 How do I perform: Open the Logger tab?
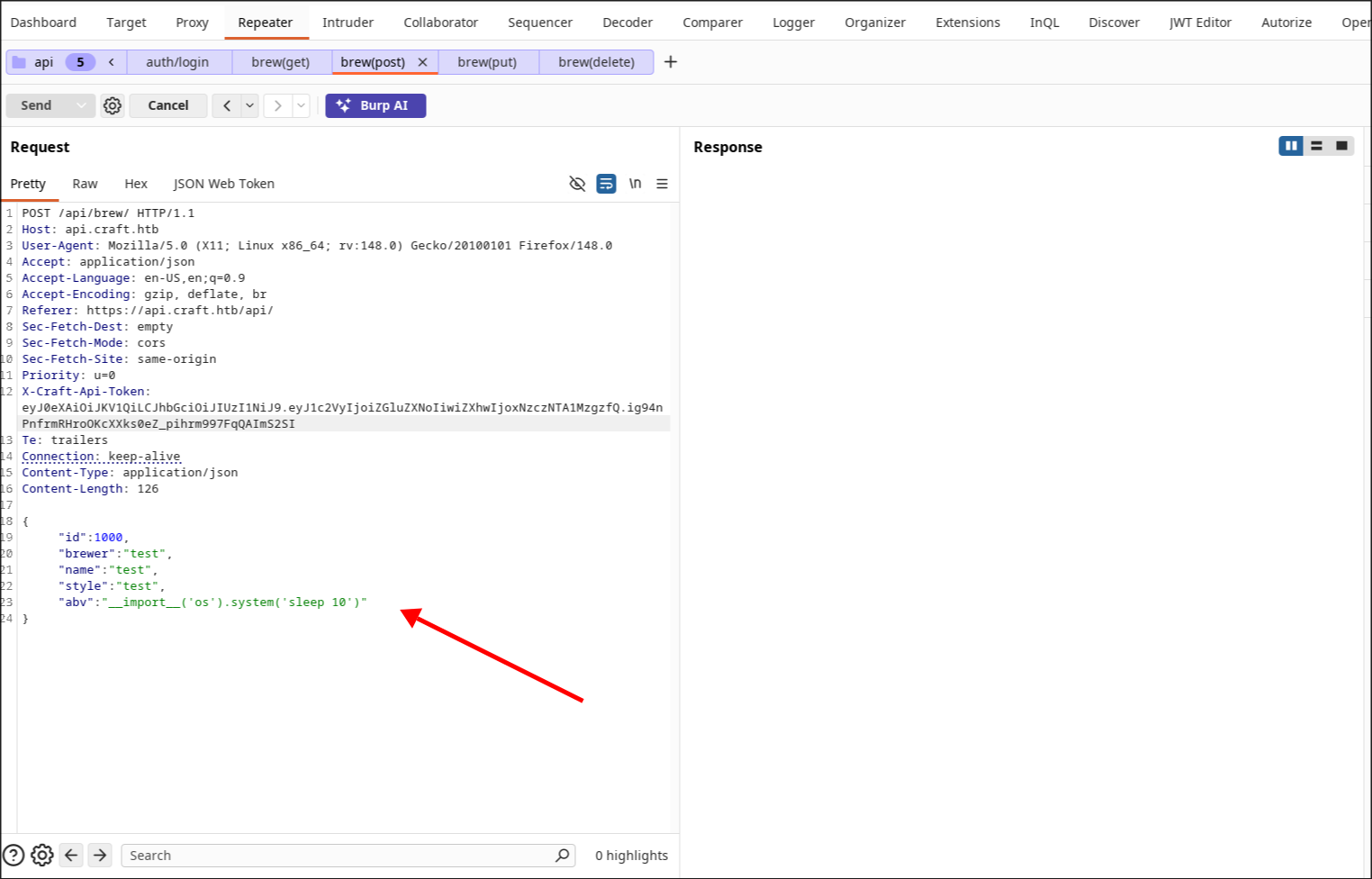(793, 23)
